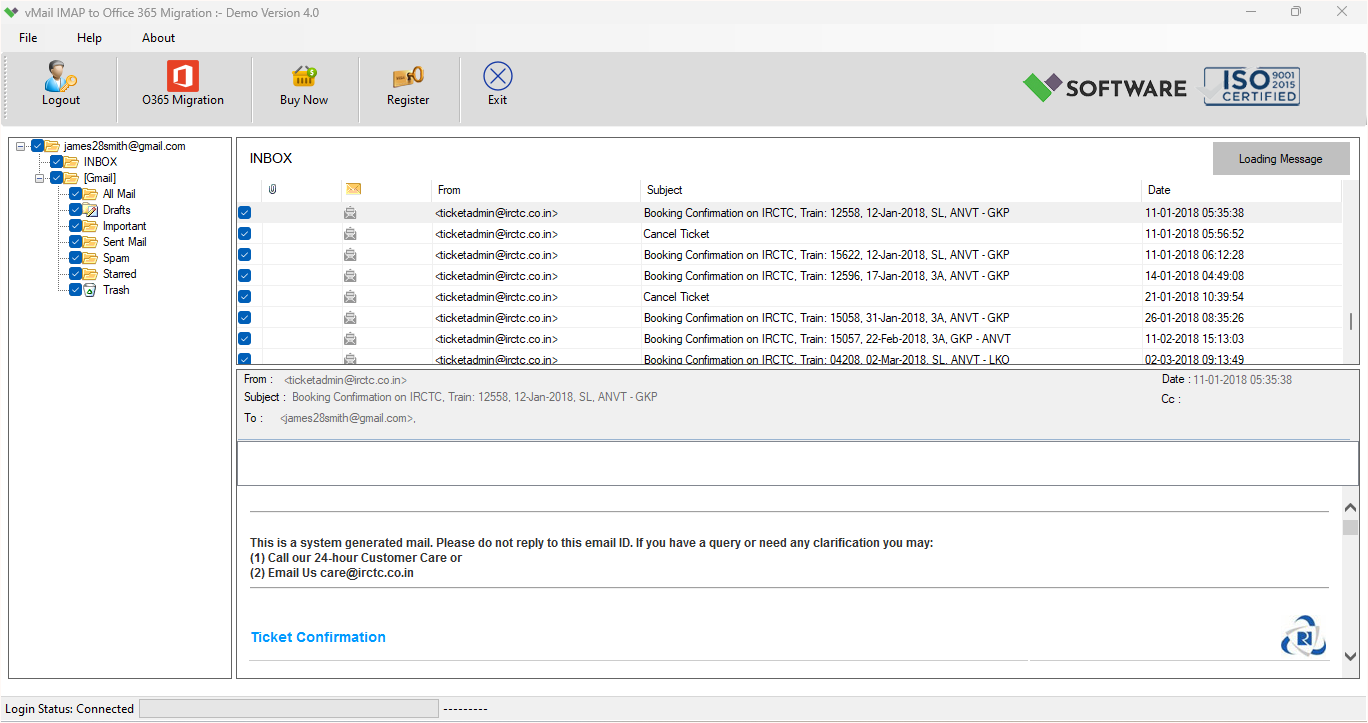
Task: Click mail icon in 05:56:52 Cancel Ticket row
Action: 350,234
